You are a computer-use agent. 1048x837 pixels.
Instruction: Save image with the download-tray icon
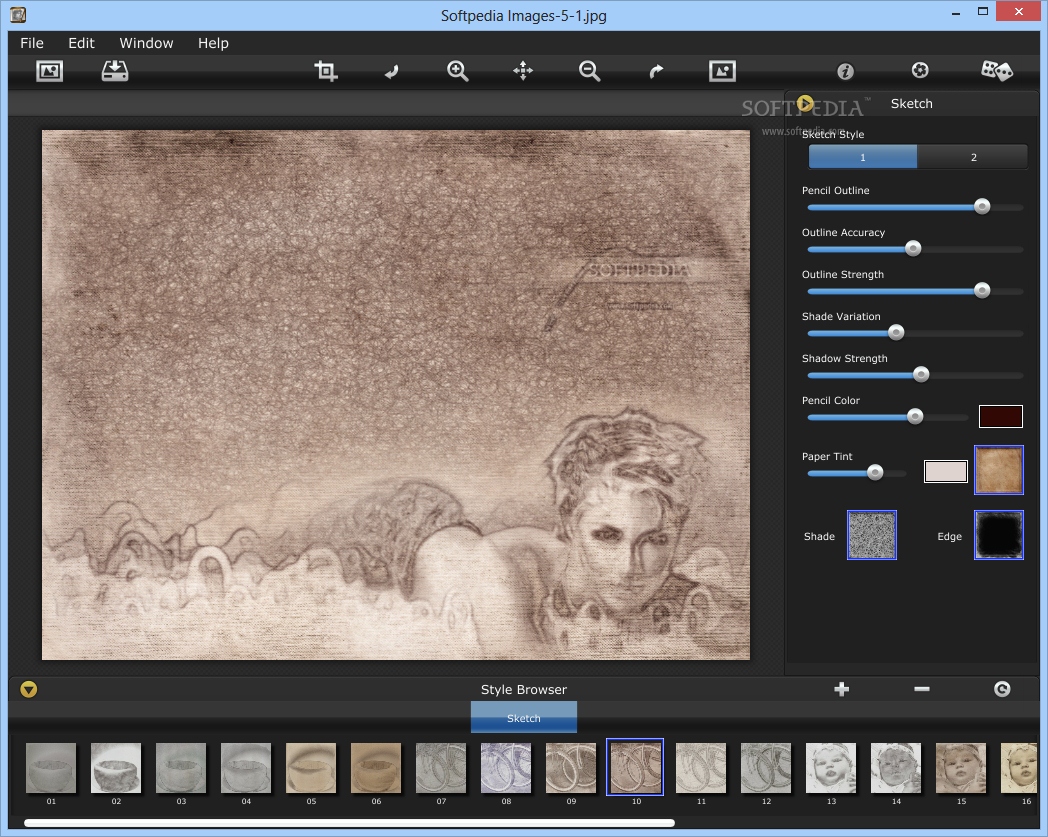(115, 71)
